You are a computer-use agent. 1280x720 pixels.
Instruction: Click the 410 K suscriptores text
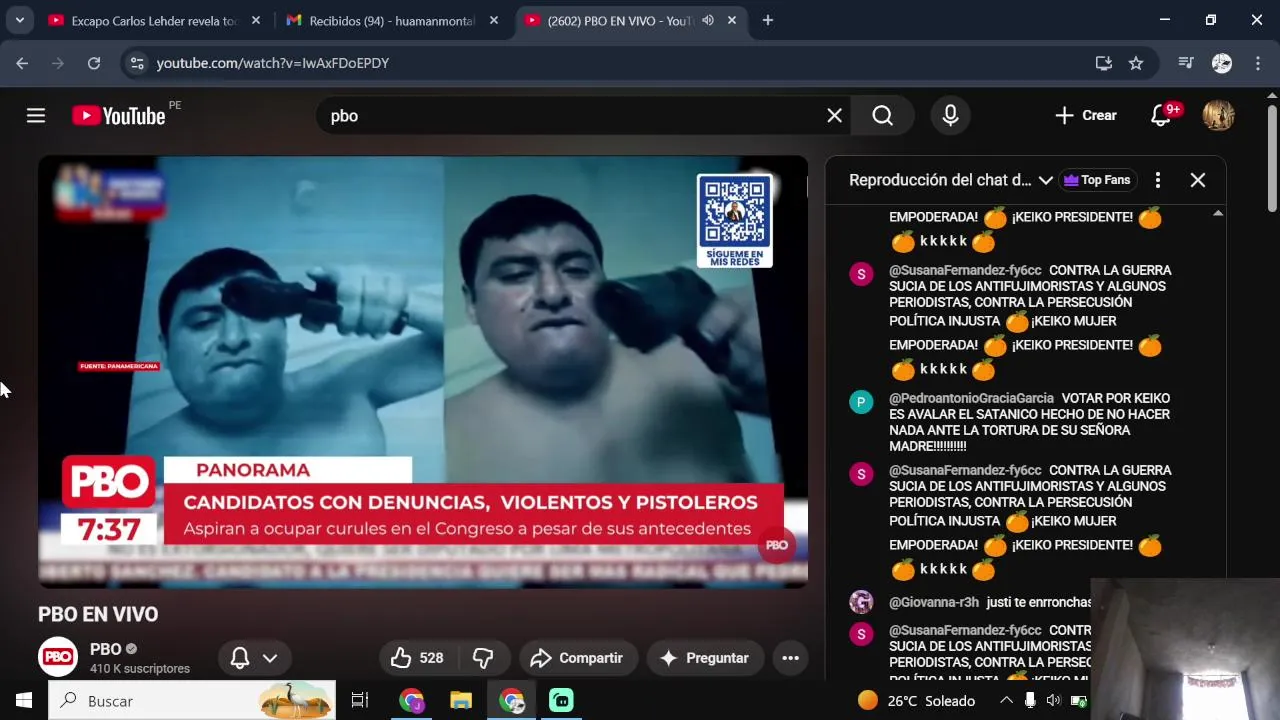click(x=140, y=668)
